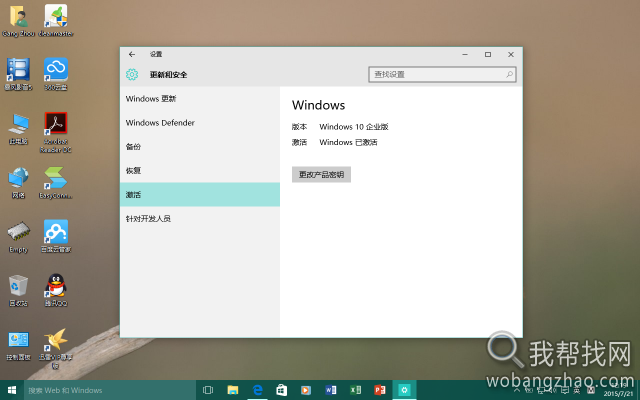Select the 腾讯QQ penguin shortcut

[x=56, y=291]
